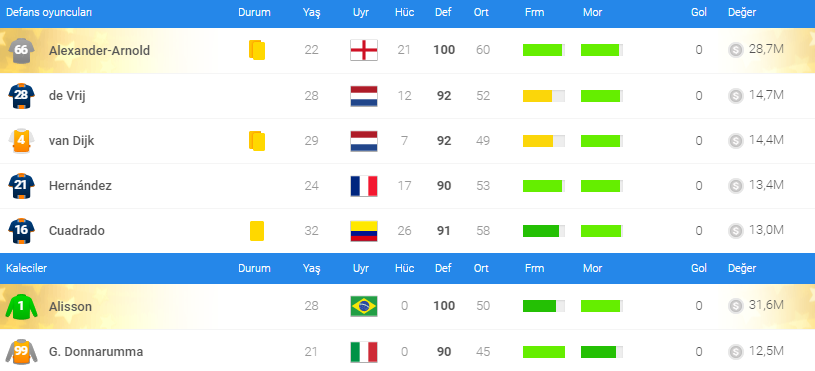Screen dimensions: 815x371
Task: Select van Dijk's orange number 4 shirt
Action: tap(21, 141)
